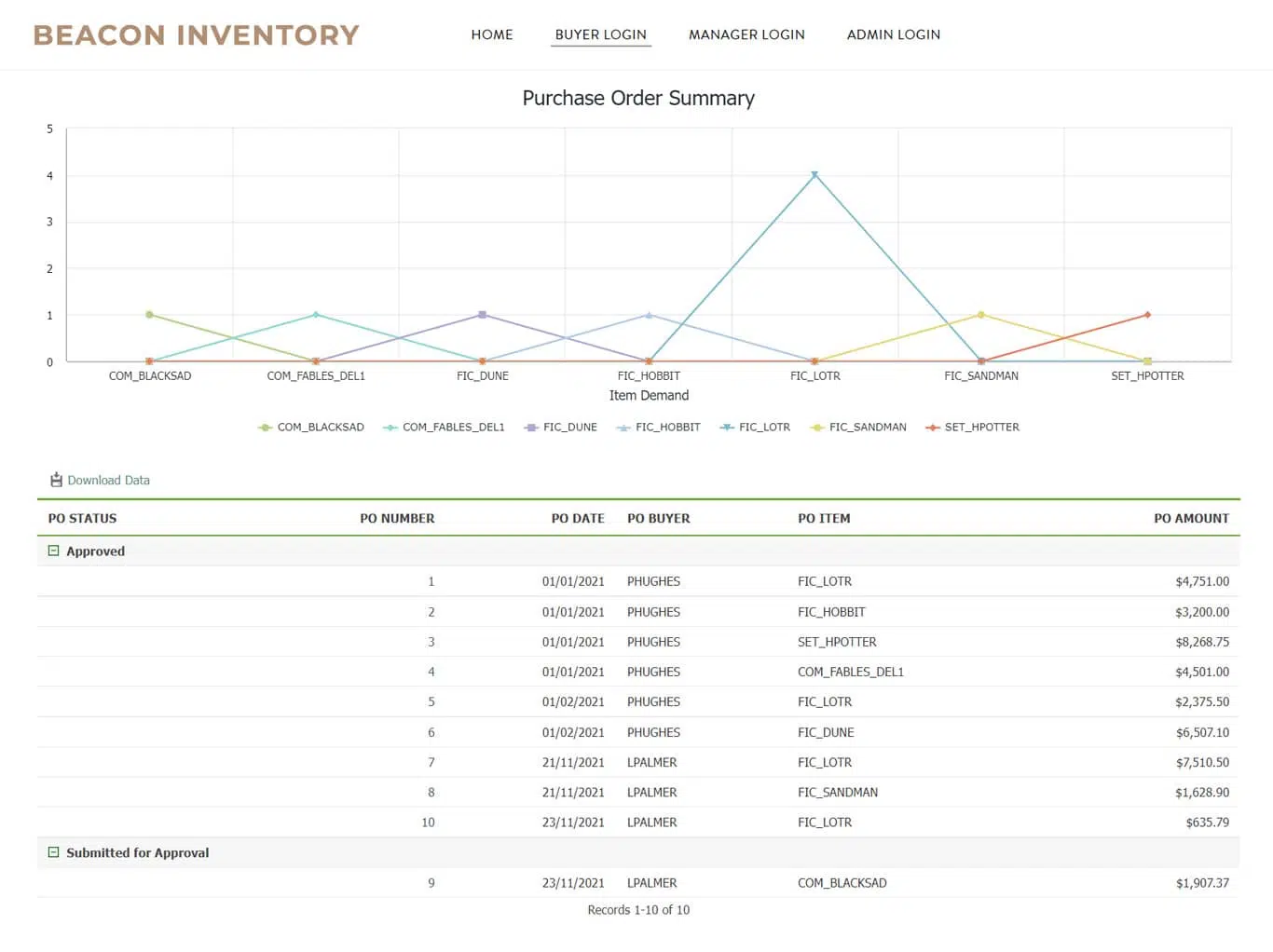Toggle COM_BLACKSAD series legend marker
This screenshot has height=952, width=1273.
click(266, 428)
